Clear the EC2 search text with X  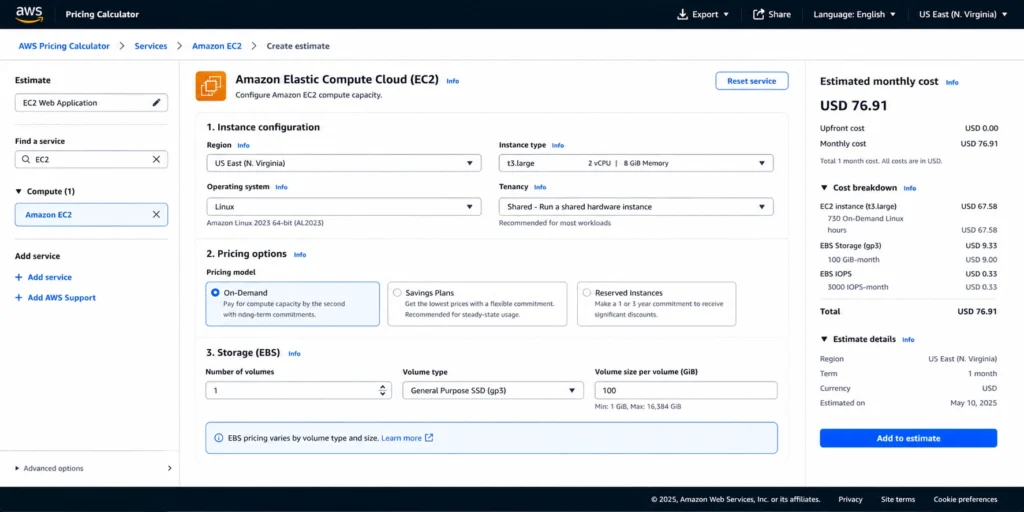pyautogui.click(x=157, y=159)
